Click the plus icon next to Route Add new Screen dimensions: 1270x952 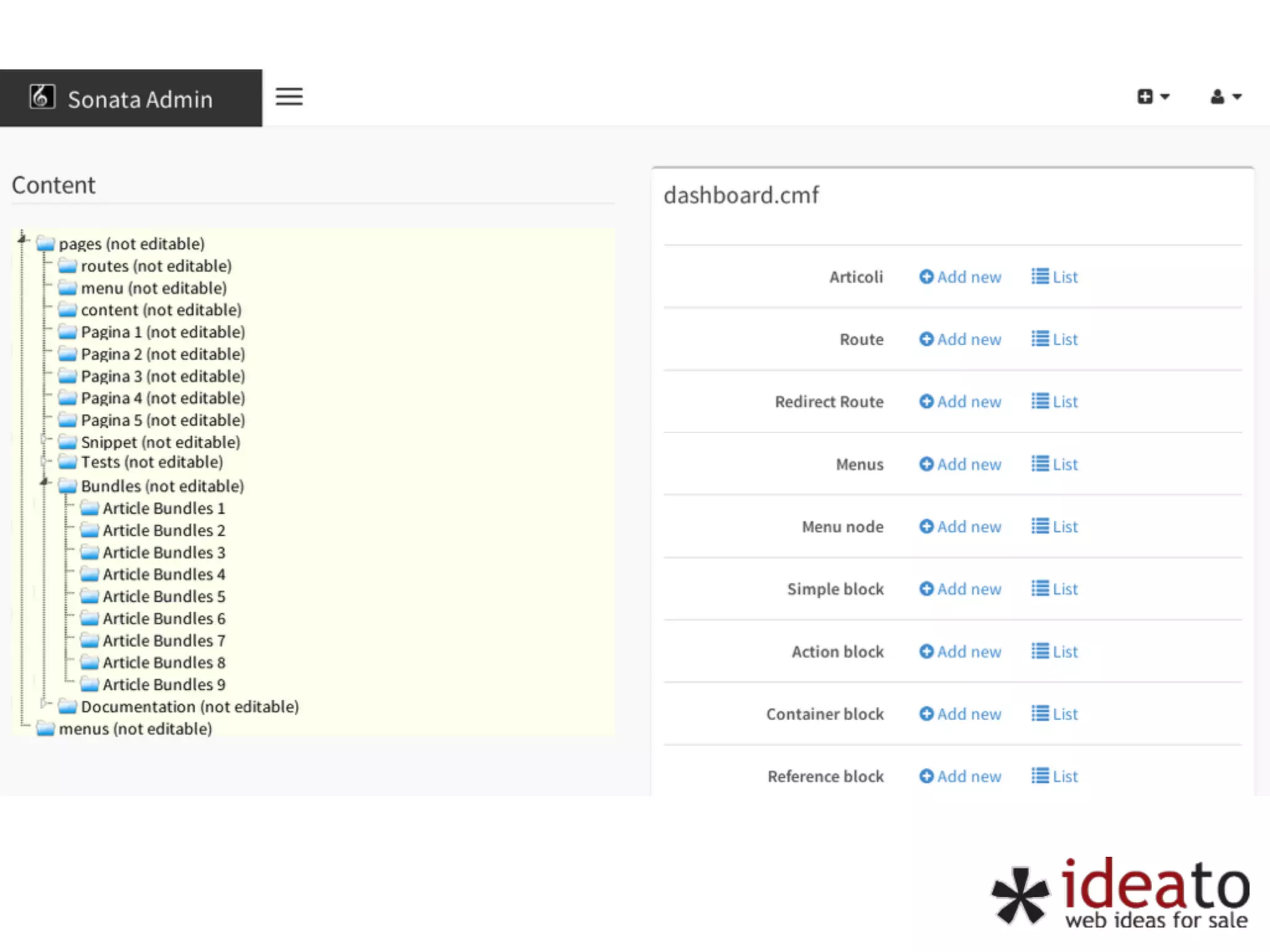point(926,339)
